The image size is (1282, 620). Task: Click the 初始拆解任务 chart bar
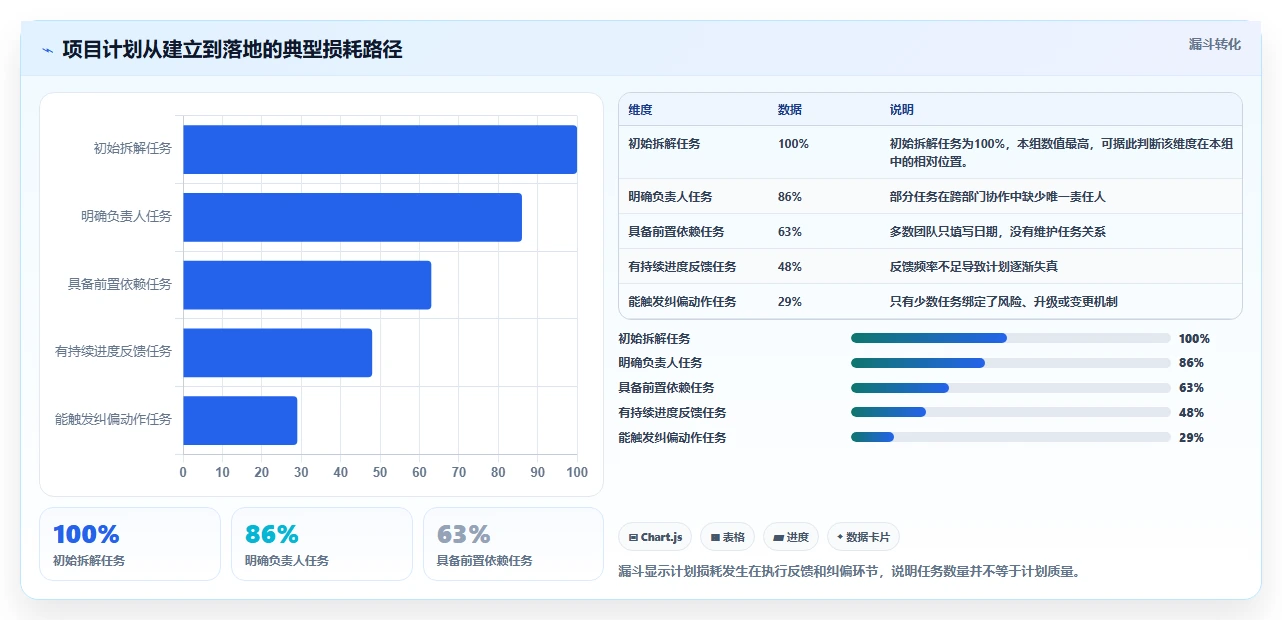coord(380,149)
